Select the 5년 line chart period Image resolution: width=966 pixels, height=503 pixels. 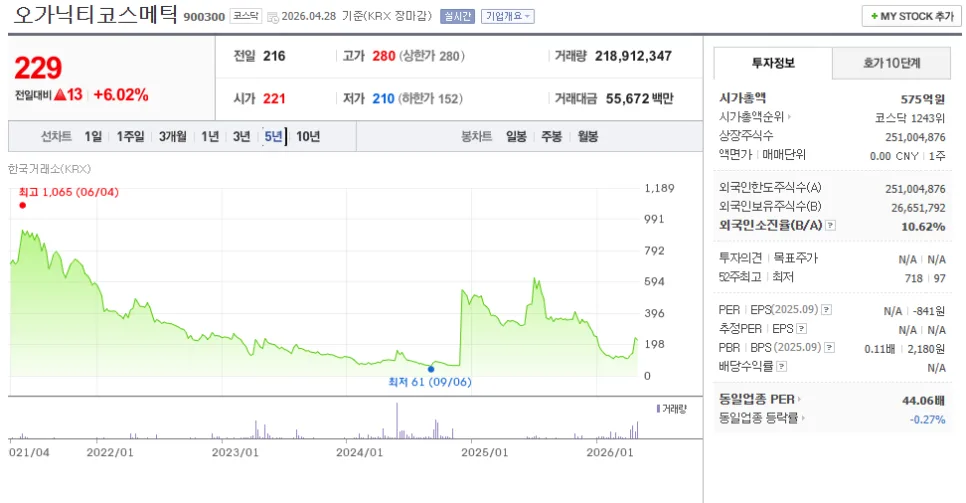[x=273, y=136]
